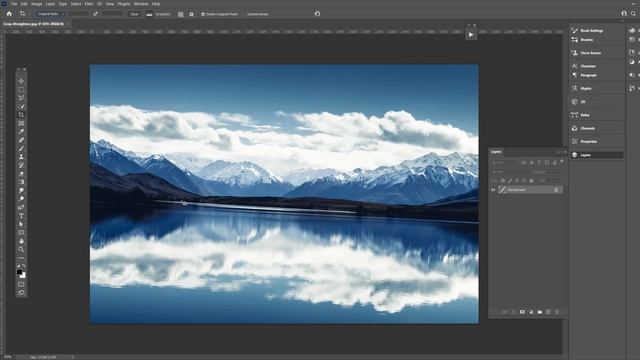Select the Eyedropper tool
The image size is (640, 360).
tap(21, 131)
